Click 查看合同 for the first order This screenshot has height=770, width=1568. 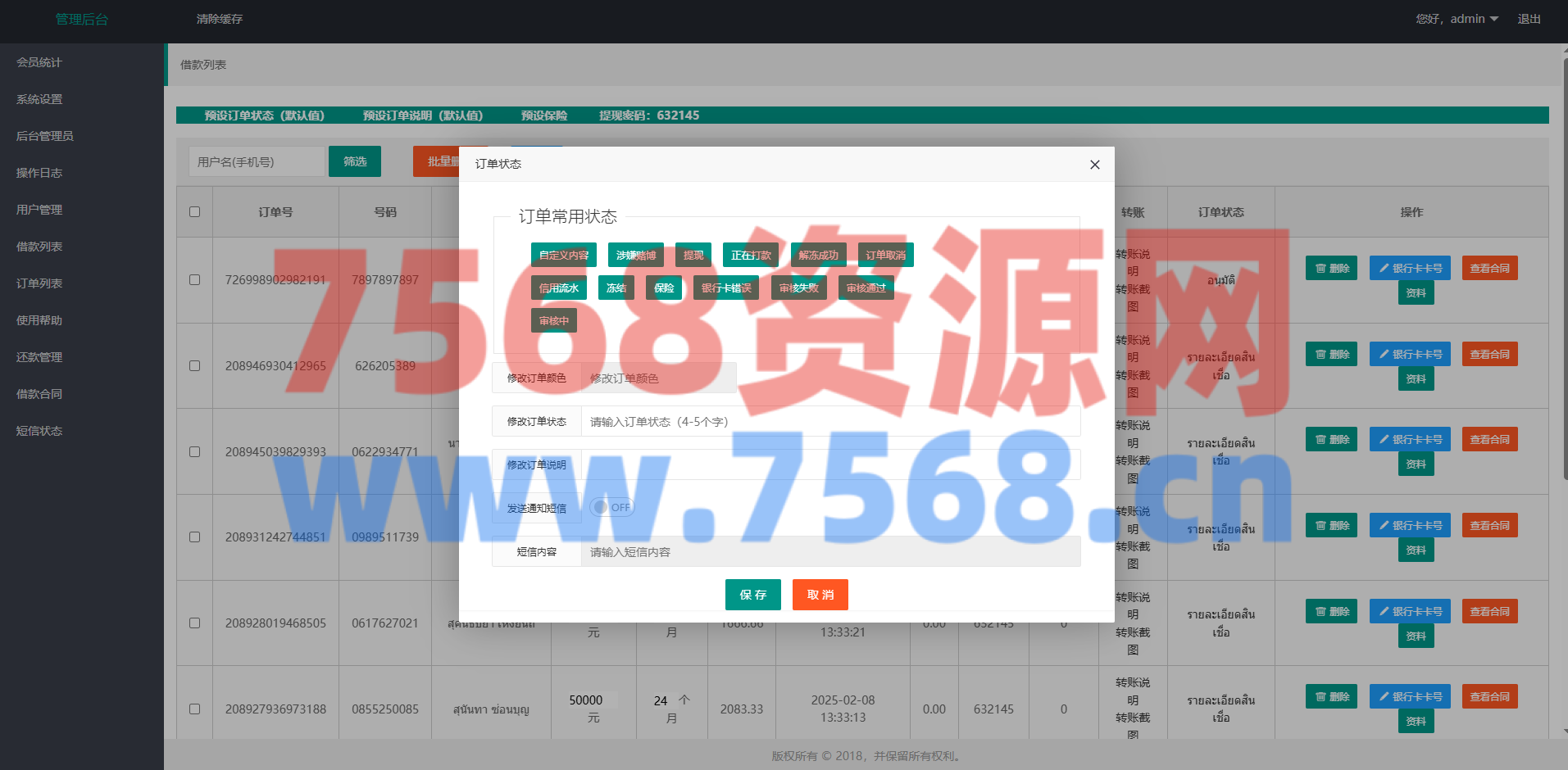1488,269
